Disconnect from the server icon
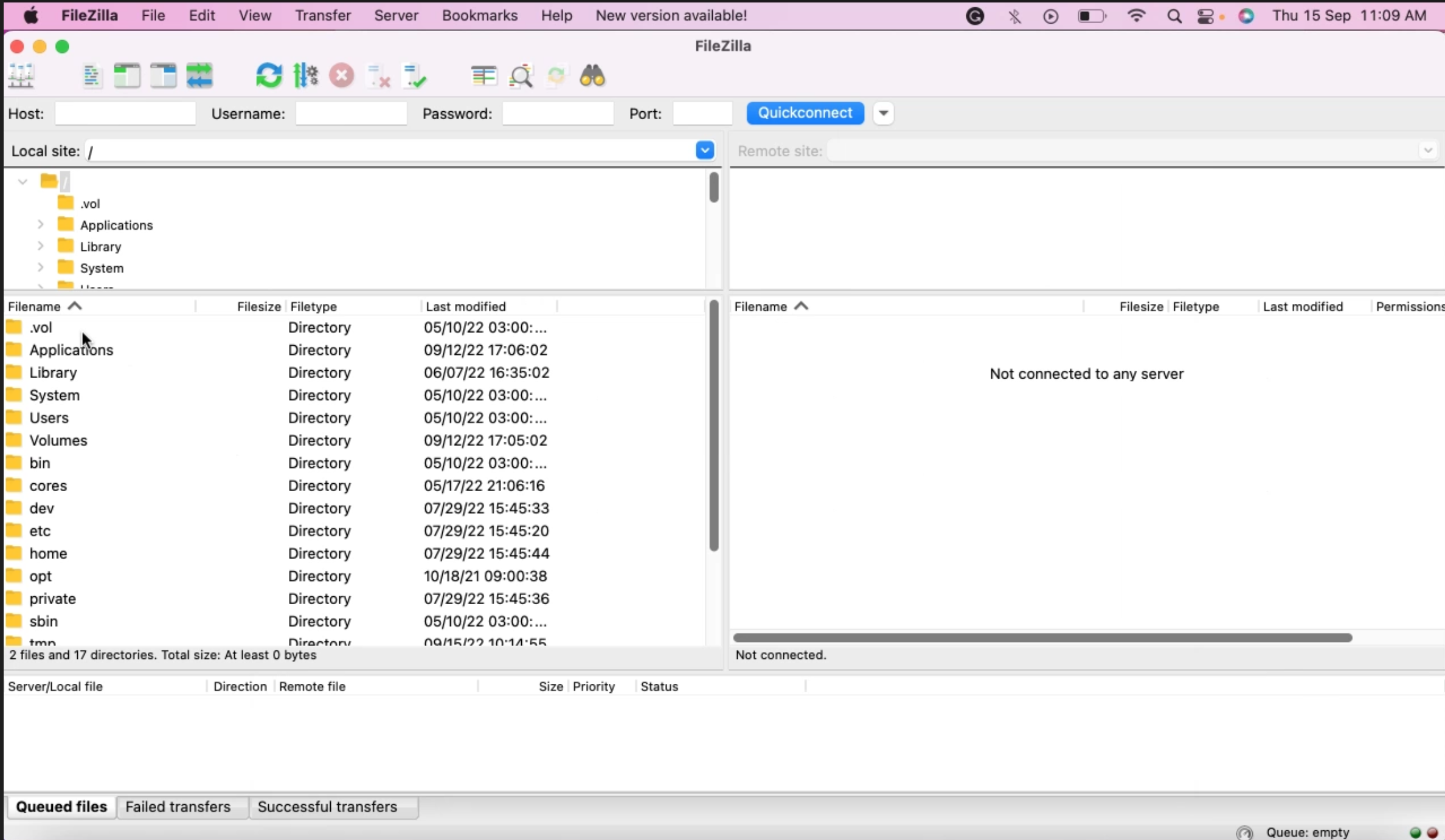 pyautogui.click(x=378, y=77)
